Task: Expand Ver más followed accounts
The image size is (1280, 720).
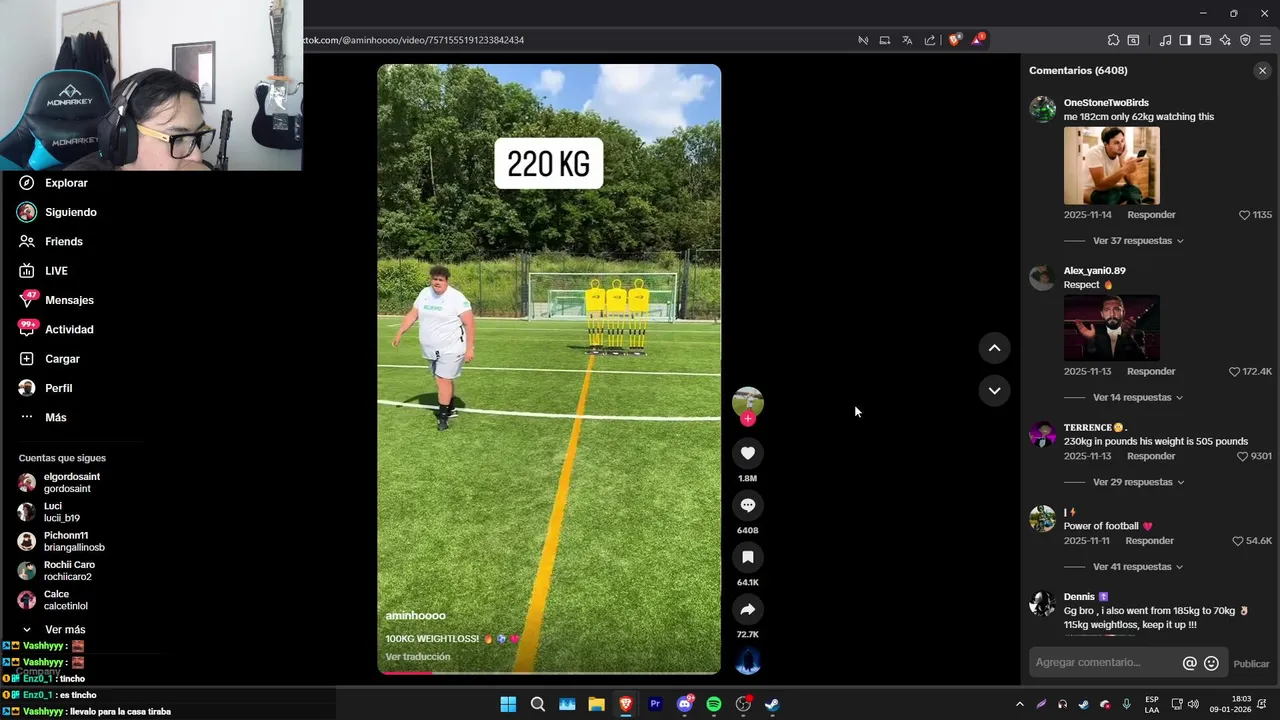Action: coord(53,629)
